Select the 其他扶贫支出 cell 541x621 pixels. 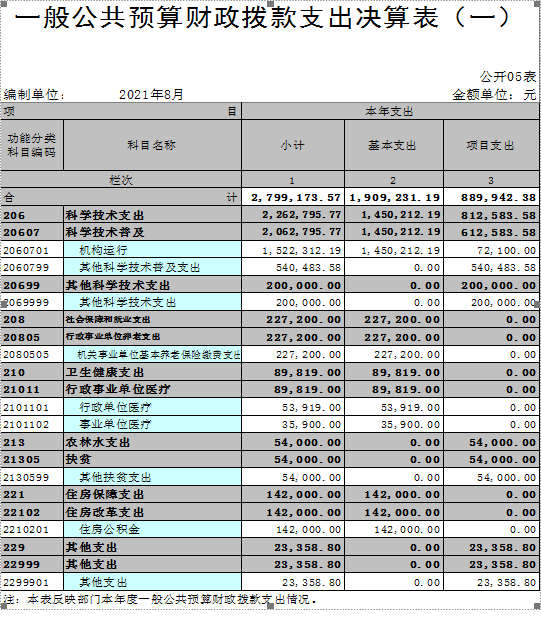click(152, 477)
